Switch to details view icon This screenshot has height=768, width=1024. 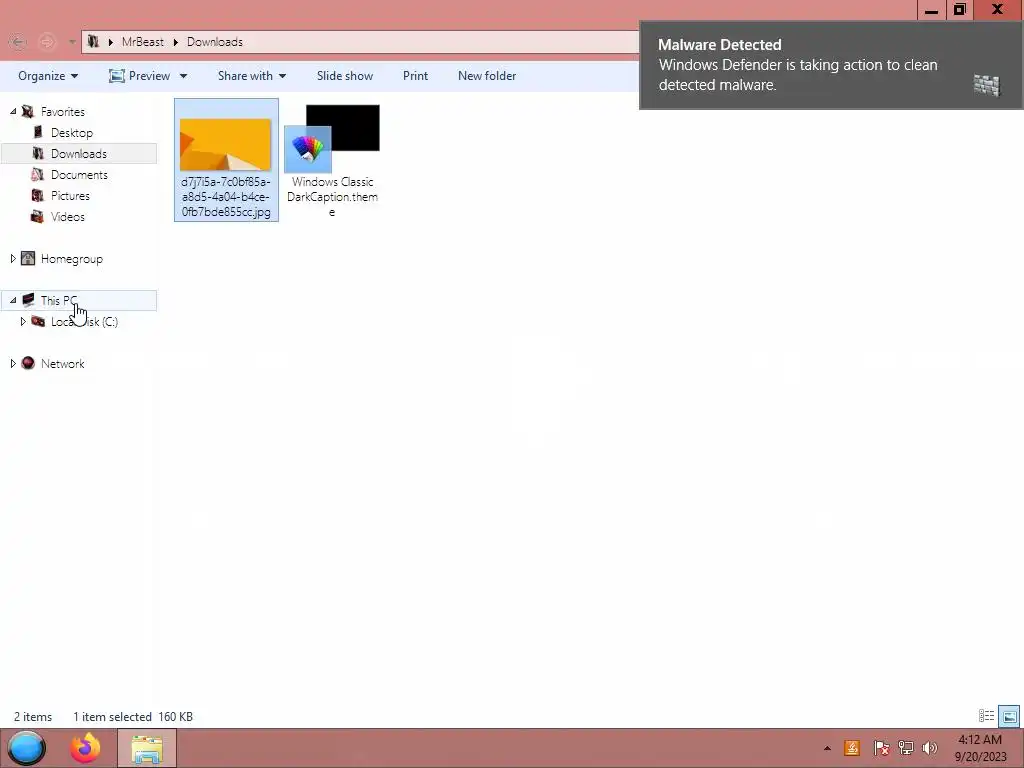point(986,716)
